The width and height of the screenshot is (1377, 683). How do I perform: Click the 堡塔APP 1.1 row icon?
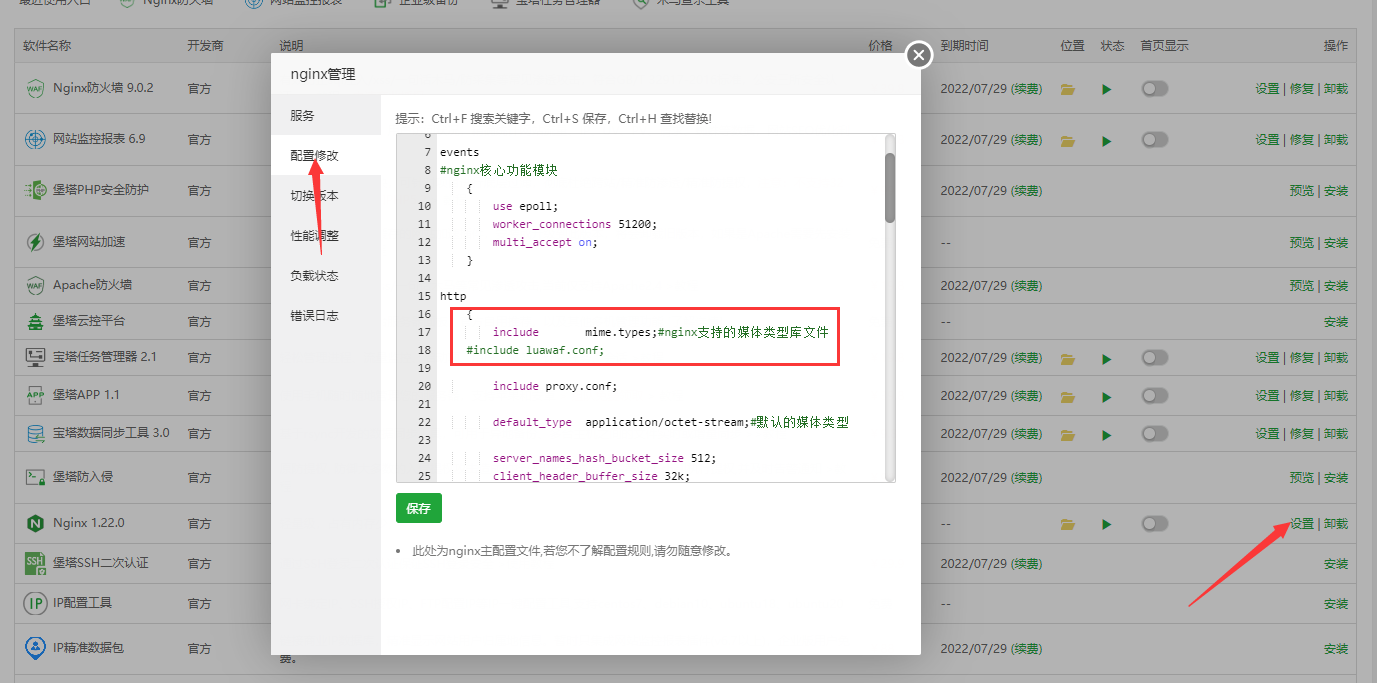pyautogui.click(x=35, y=395)
